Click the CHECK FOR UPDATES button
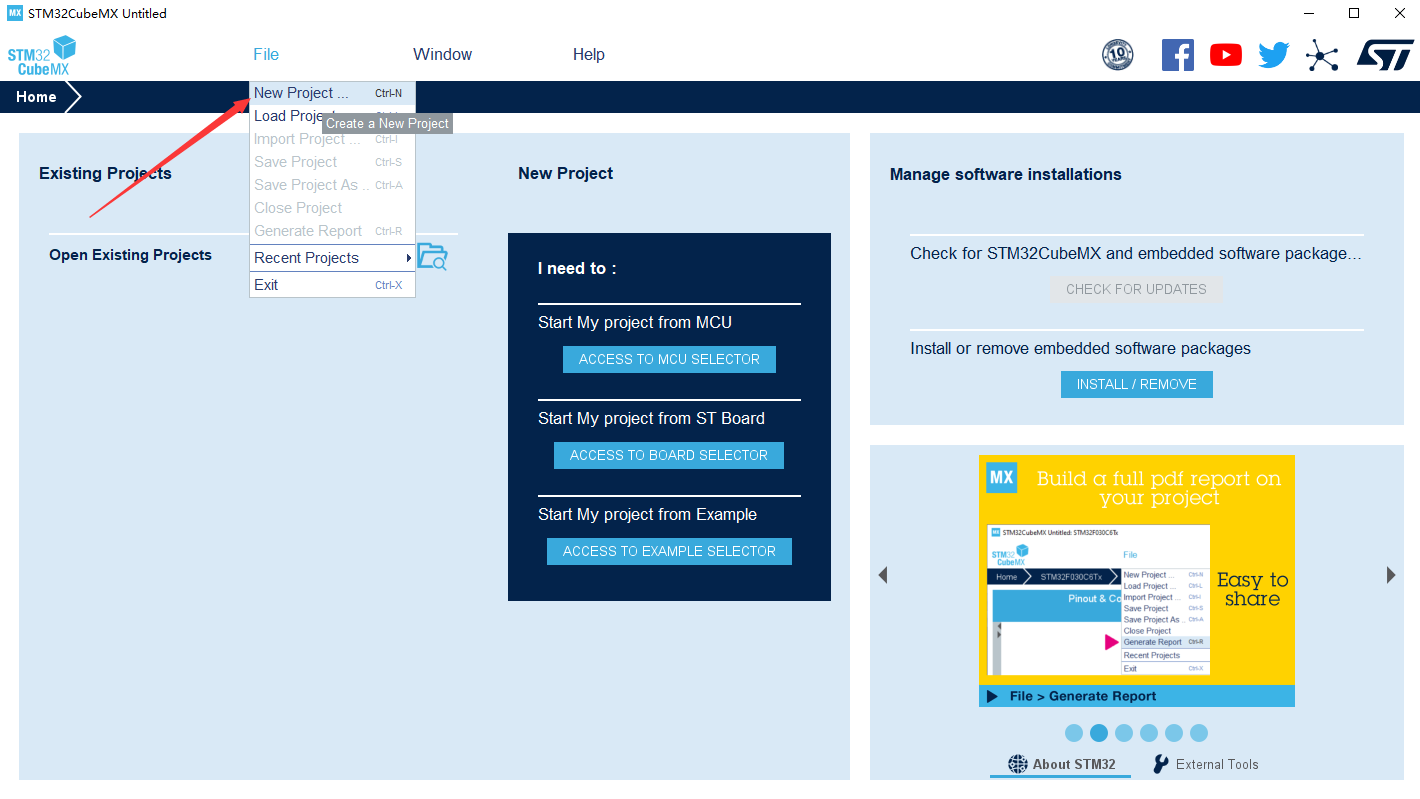This screenshot has width=1420, height=799. (x=1136, y=289)
